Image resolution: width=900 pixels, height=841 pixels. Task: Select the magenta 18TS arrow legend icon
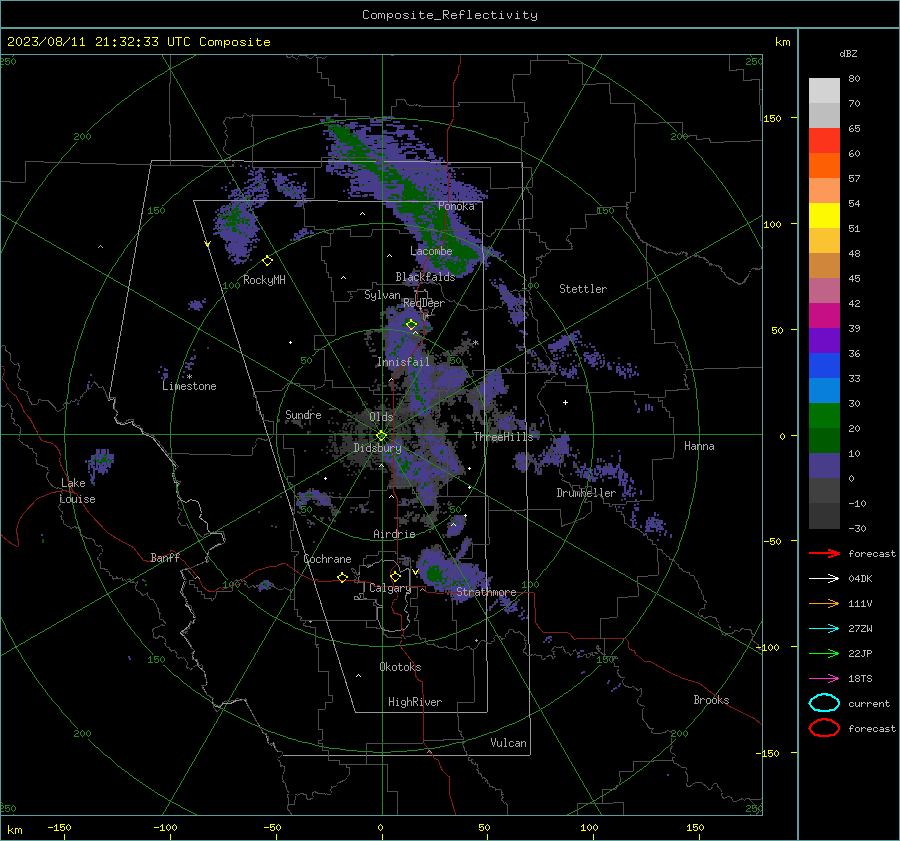(824, 679)
